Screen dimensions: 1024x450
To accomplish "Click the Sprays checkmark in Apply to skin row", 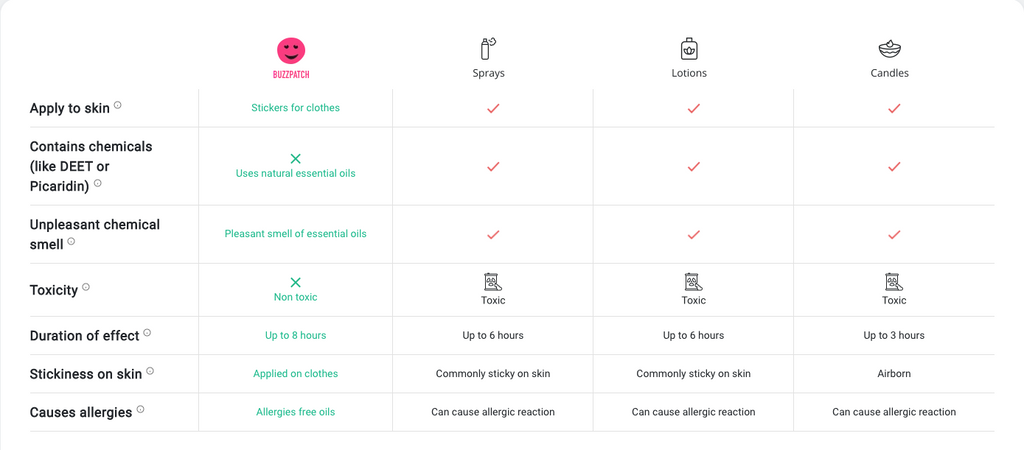I will pos(493,108).
